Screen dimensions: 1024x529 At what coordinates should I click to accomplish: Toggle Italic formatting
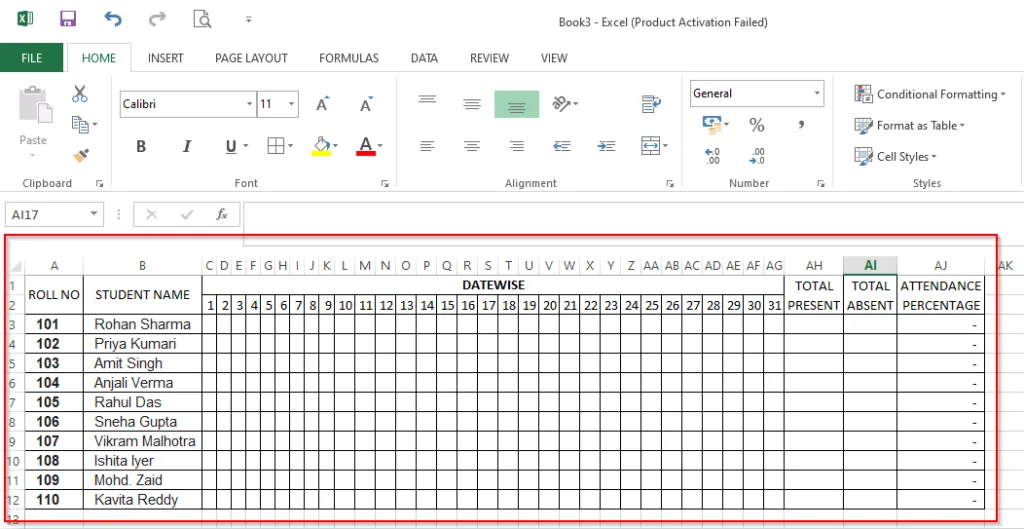187,146
